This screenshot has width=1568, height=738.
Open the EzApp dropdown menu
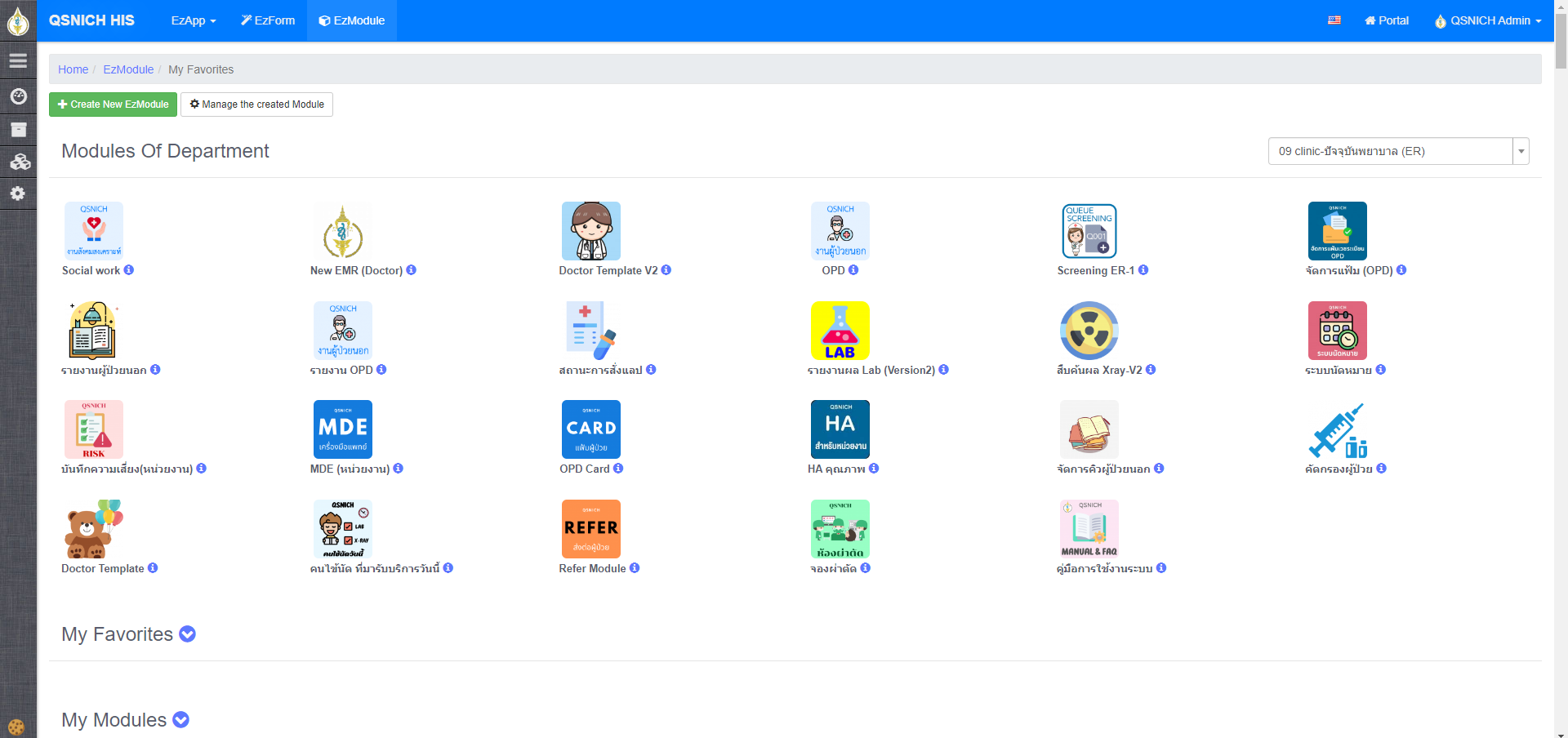pyautogui.click(x=193, y=20)
